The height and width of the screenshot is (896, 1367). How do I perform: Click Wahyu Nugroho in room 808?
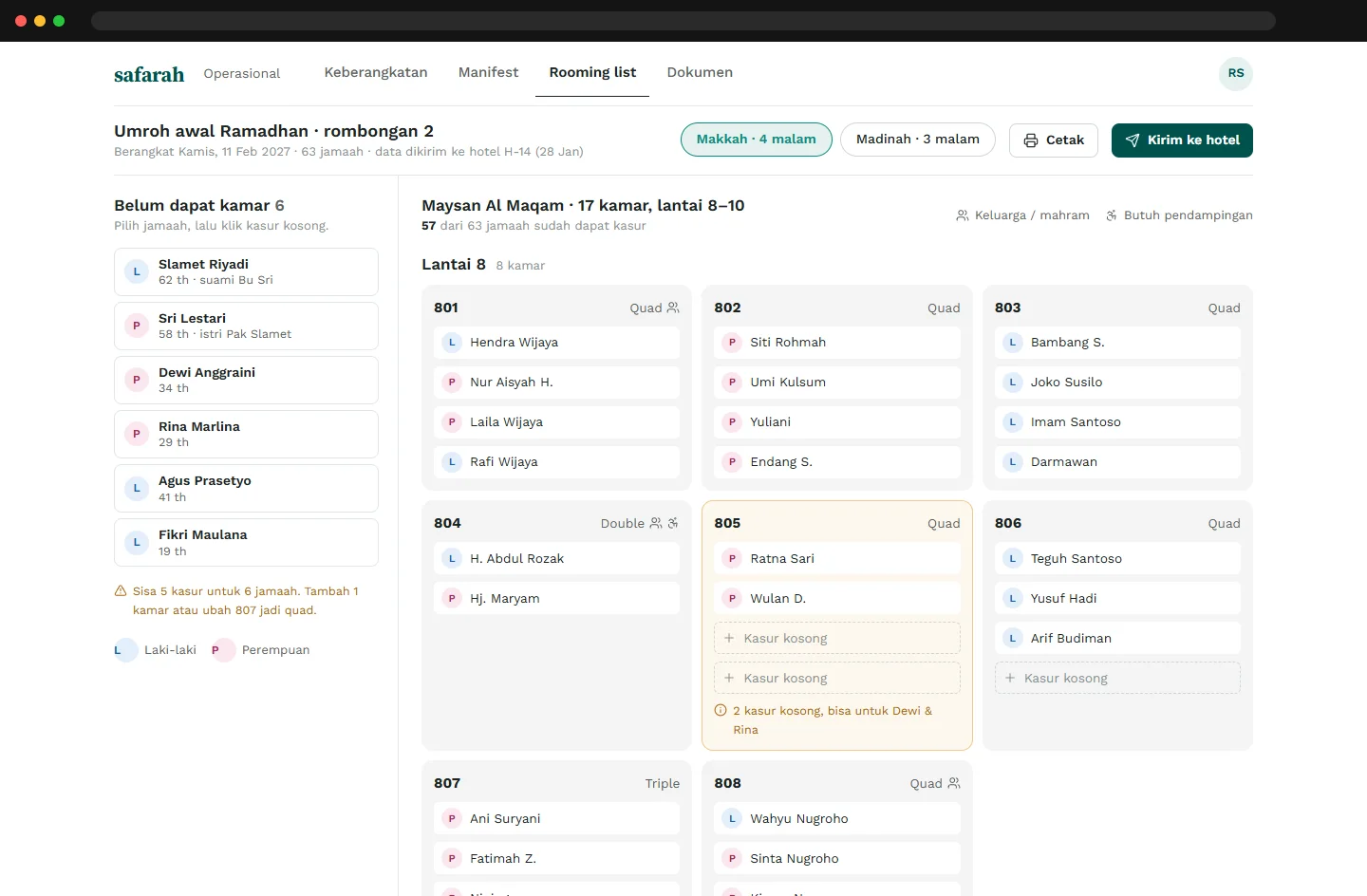(x=837, y=818)
